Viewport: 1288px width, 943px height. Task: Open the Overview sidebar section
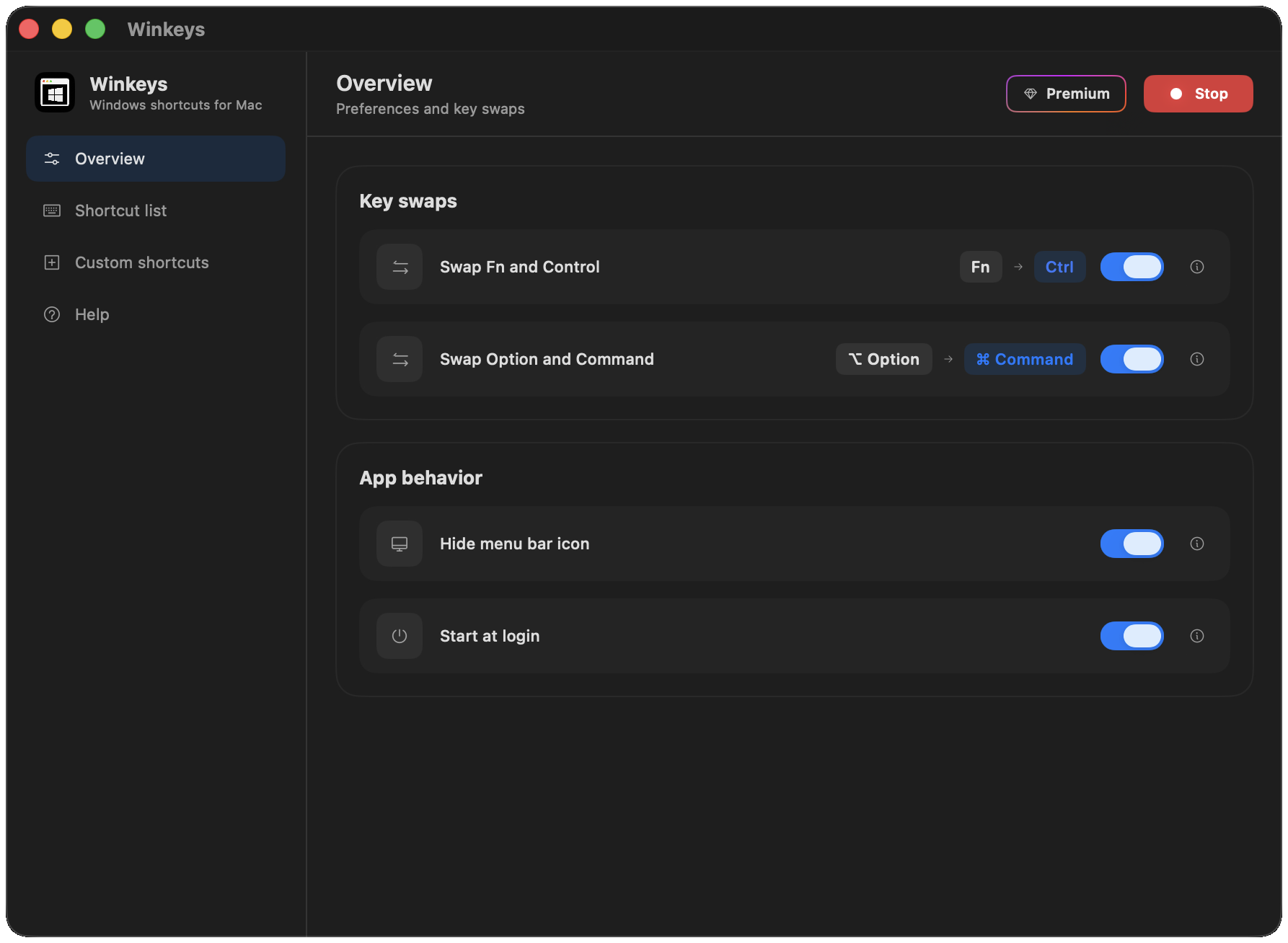coord(156,159)
